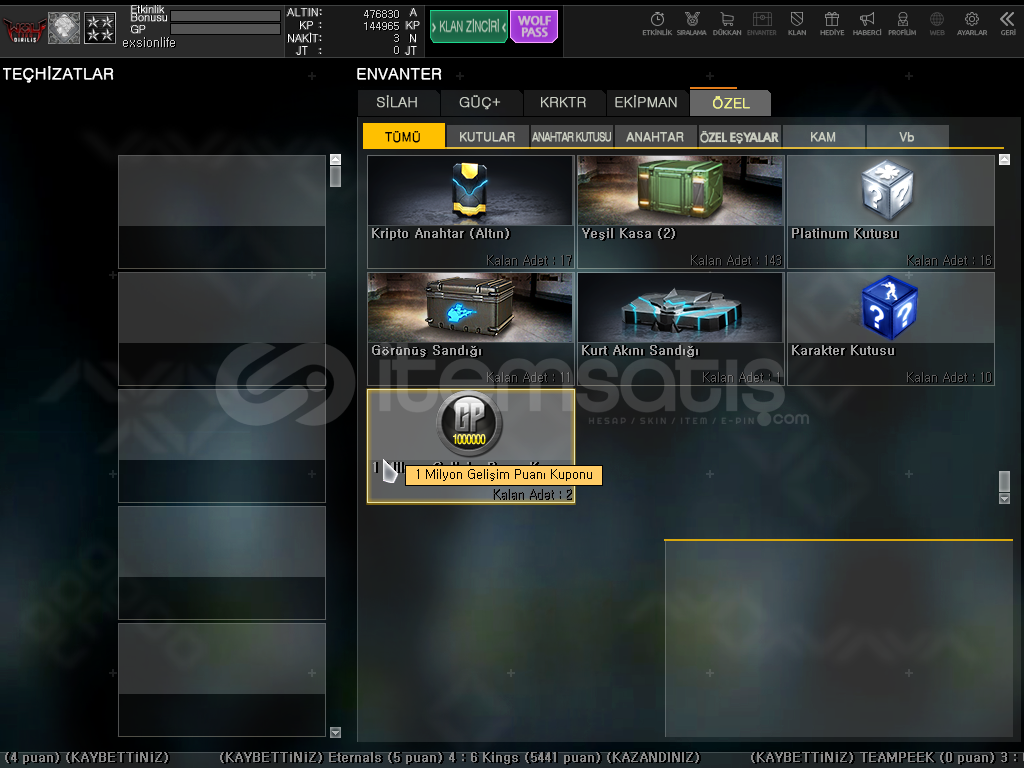1024x768 pixels.
Task: Open the Sıralama ranking icon
Action: click(691, 23)
